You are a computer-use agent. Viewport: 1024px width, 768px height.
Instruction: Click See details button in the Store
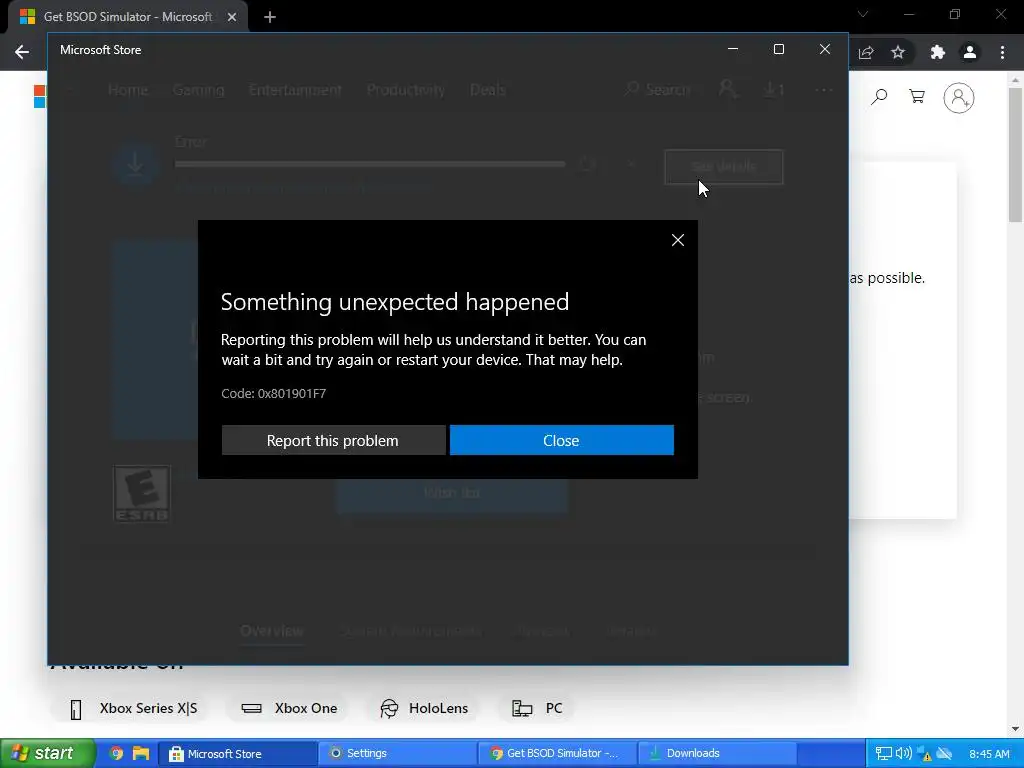(x=724, y=167)
